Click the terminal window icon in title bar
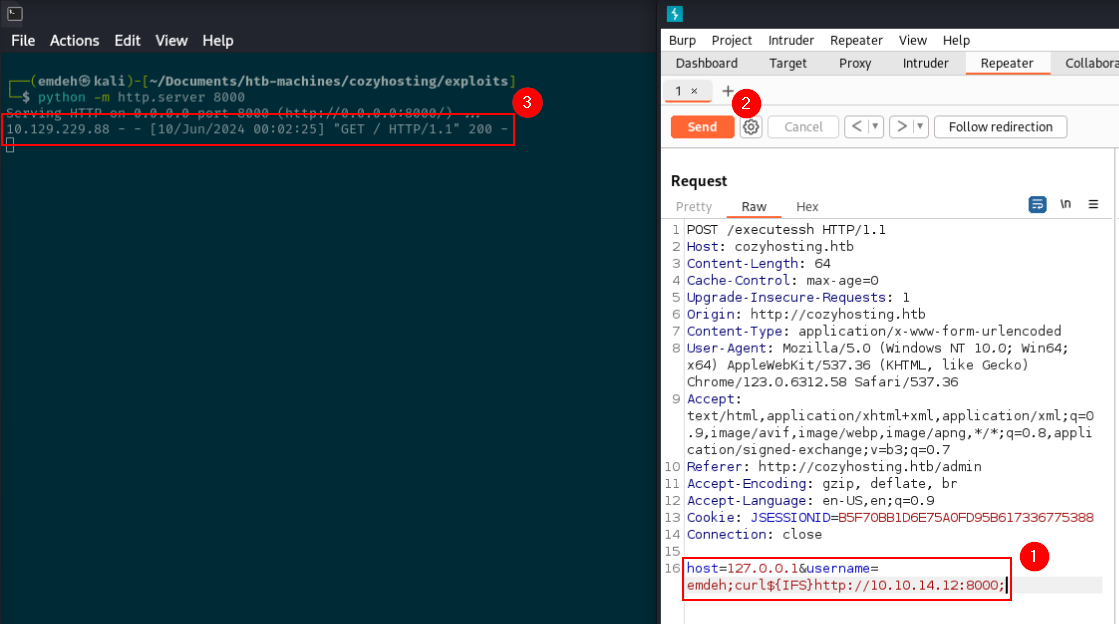 tap(14, 14)
